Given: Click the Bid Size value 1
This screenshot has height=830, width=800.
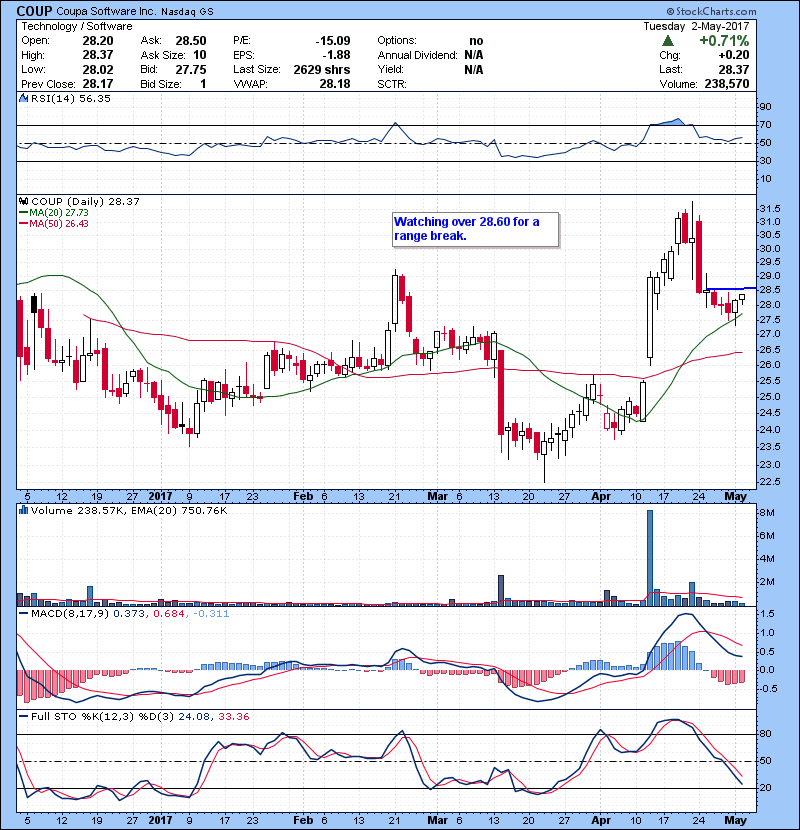Looking at the screenshot, I should 203,84.
